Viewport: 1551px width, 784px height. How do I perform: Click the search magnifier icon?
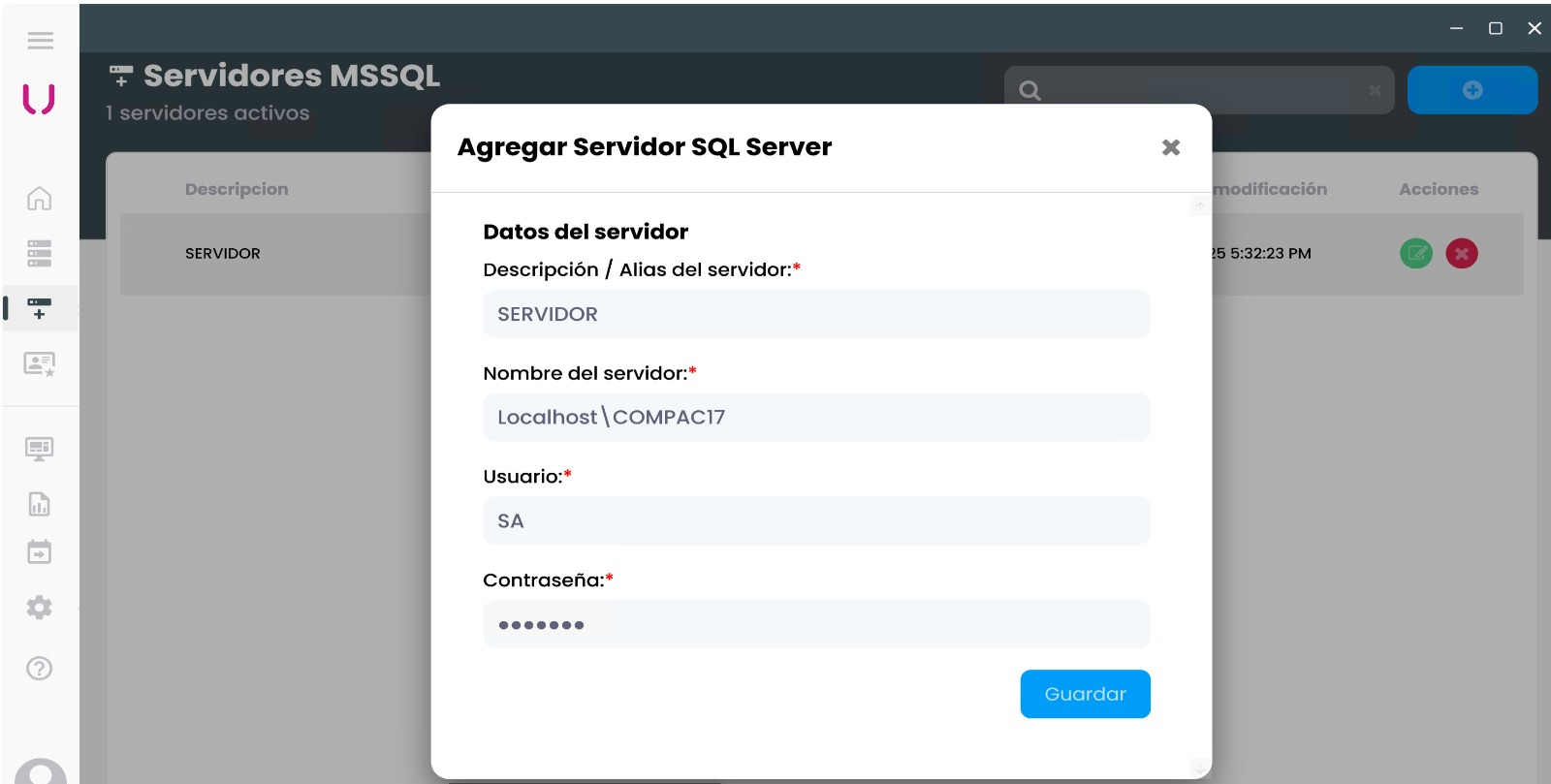(1030, 91)
